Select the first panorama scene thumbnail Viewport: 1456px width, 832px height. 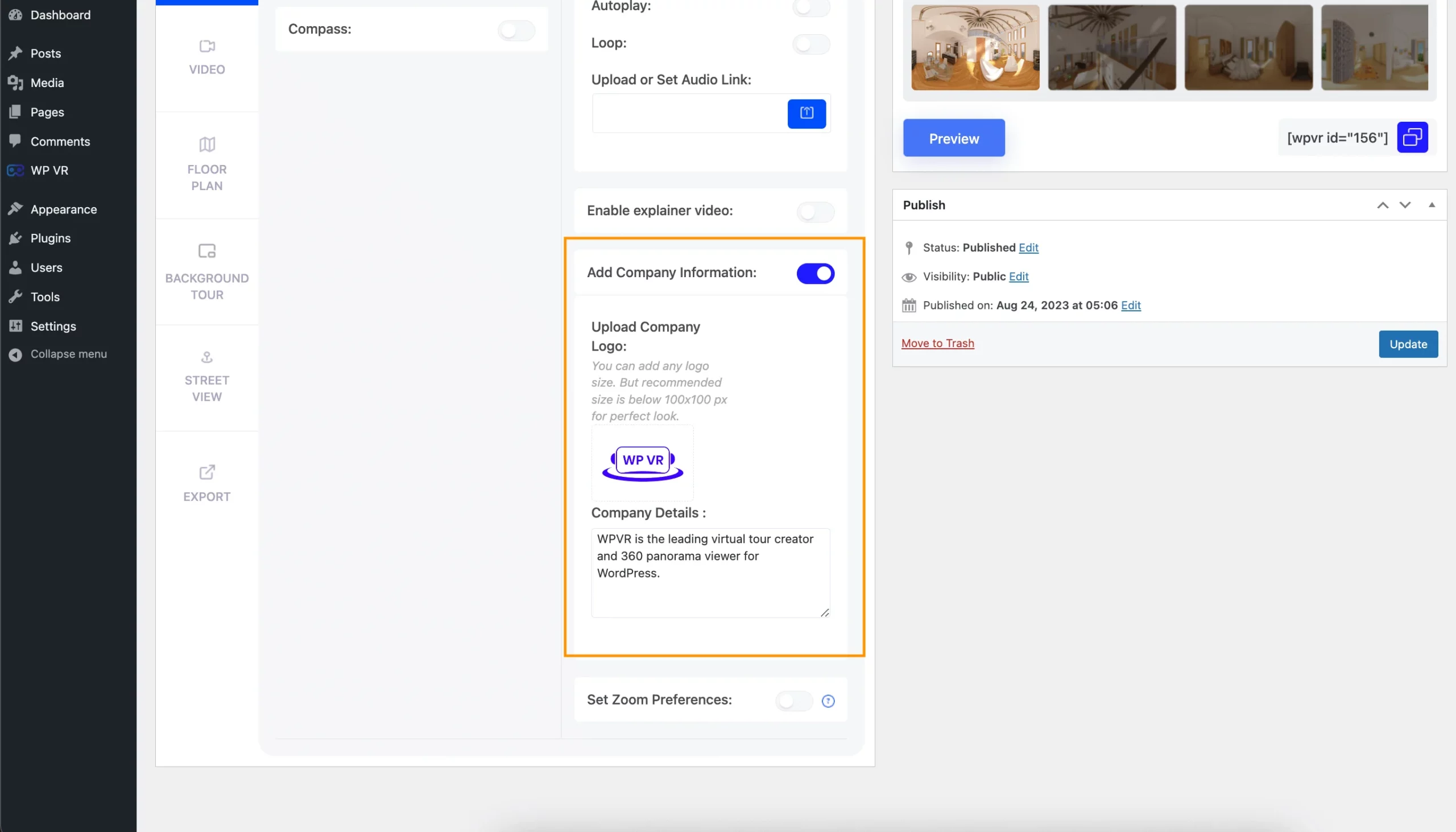[975, 46]
